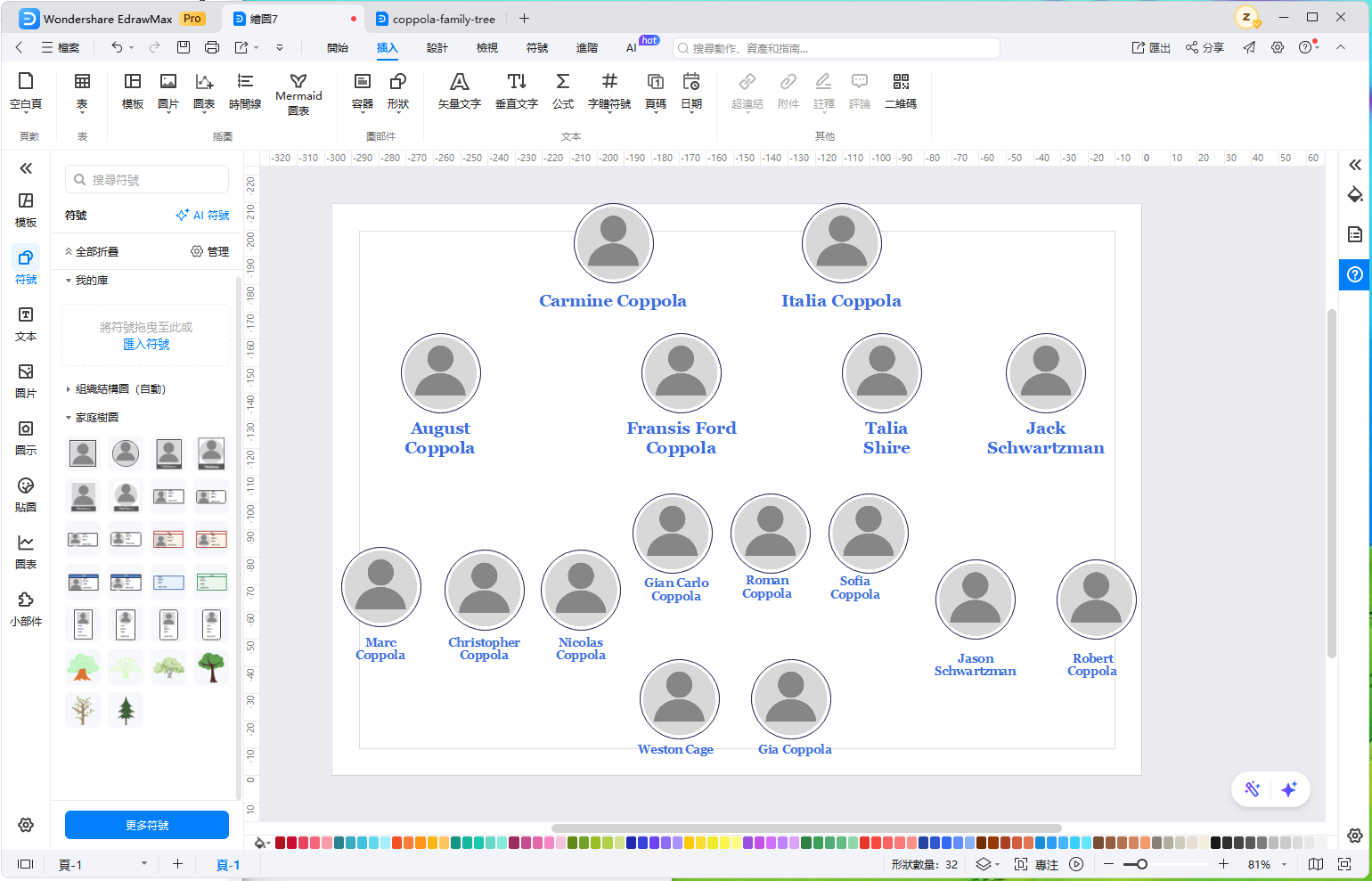1372x881 pixels.
Task: Pick the black swatch in color bar
Action: pos(1215,843)
